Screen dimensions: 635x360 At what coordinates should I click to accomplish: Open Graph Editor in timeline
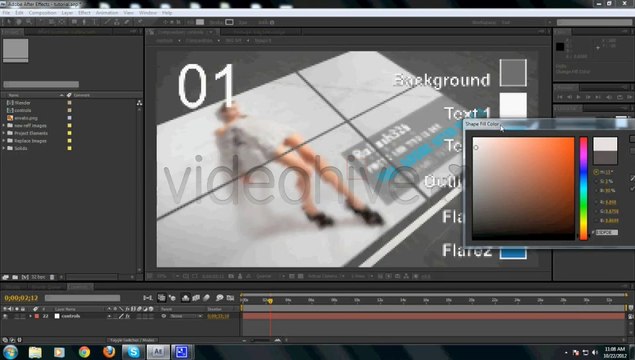230,298
